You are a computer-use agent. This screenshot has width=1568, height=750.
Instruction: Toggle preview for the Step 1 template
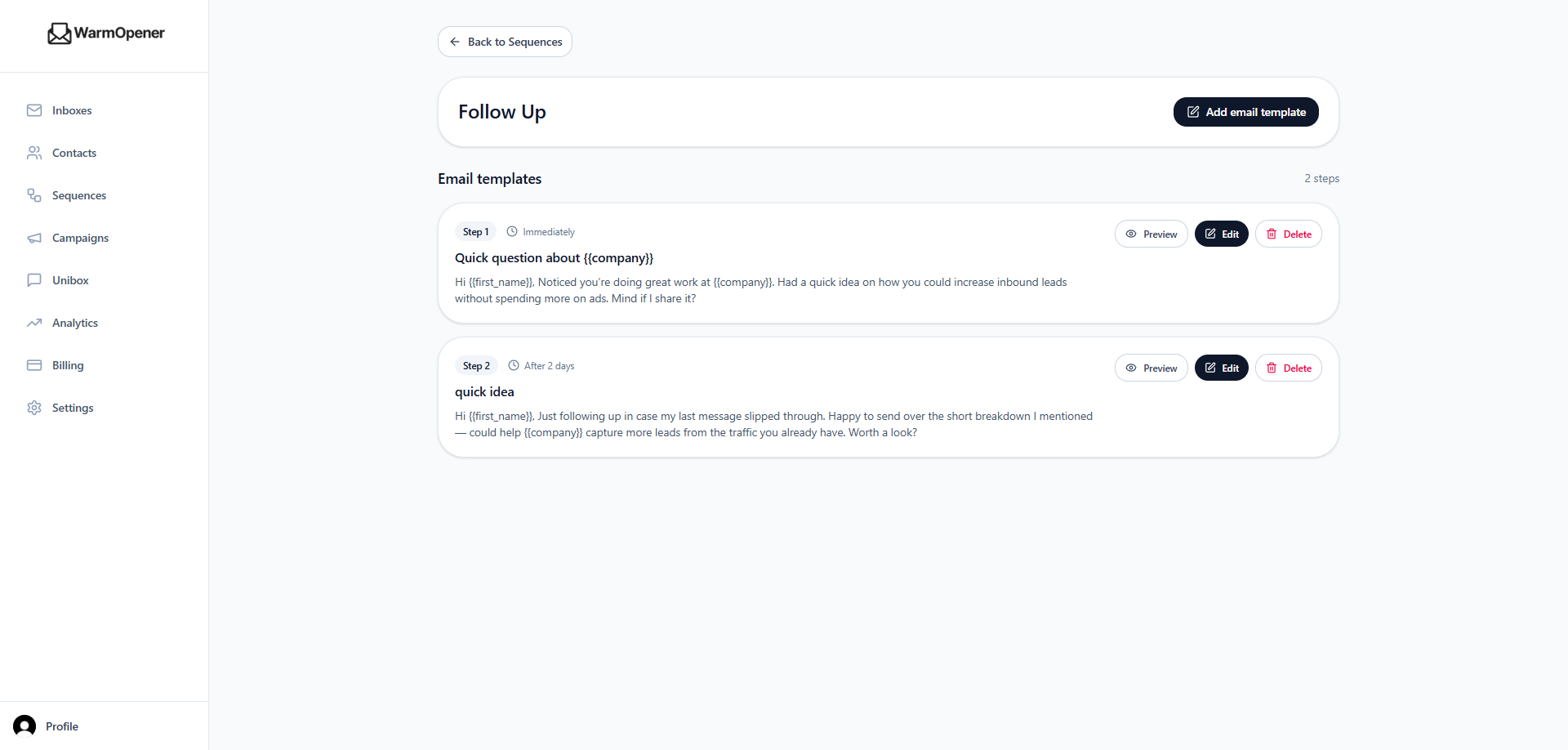[x=1151, y=234]
